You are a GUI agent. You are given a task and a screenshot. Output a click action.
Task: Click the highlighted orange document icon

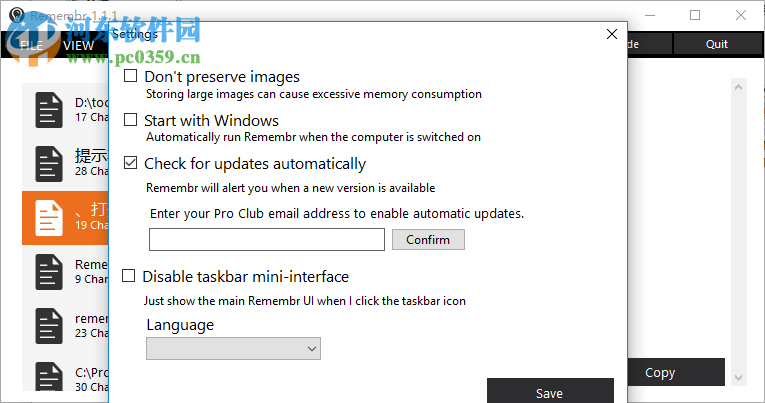point(49,217)
